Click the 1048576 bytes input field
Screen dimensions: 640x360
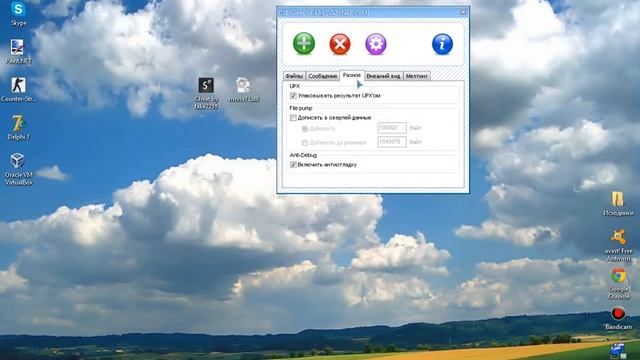(x=392, y=142)
